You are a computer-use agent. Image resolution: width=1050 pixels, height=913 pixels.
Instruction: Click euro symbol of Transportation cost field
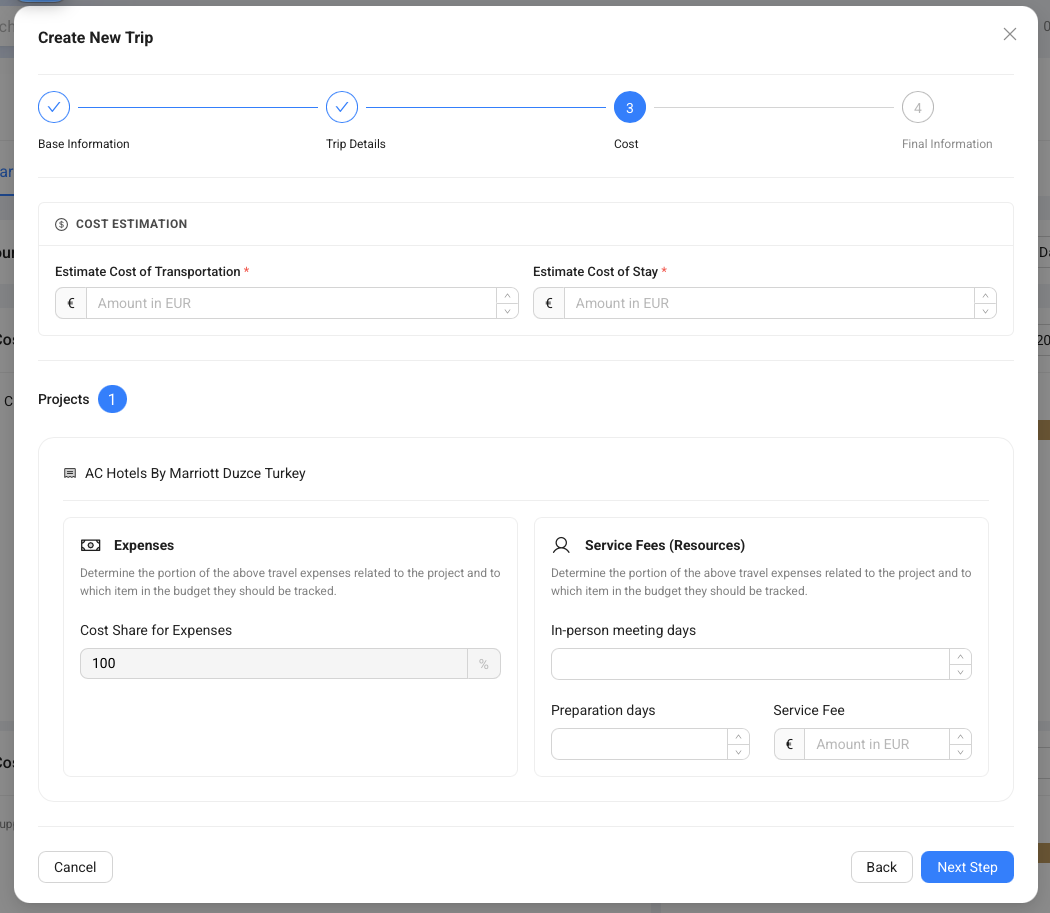[71, 303]
